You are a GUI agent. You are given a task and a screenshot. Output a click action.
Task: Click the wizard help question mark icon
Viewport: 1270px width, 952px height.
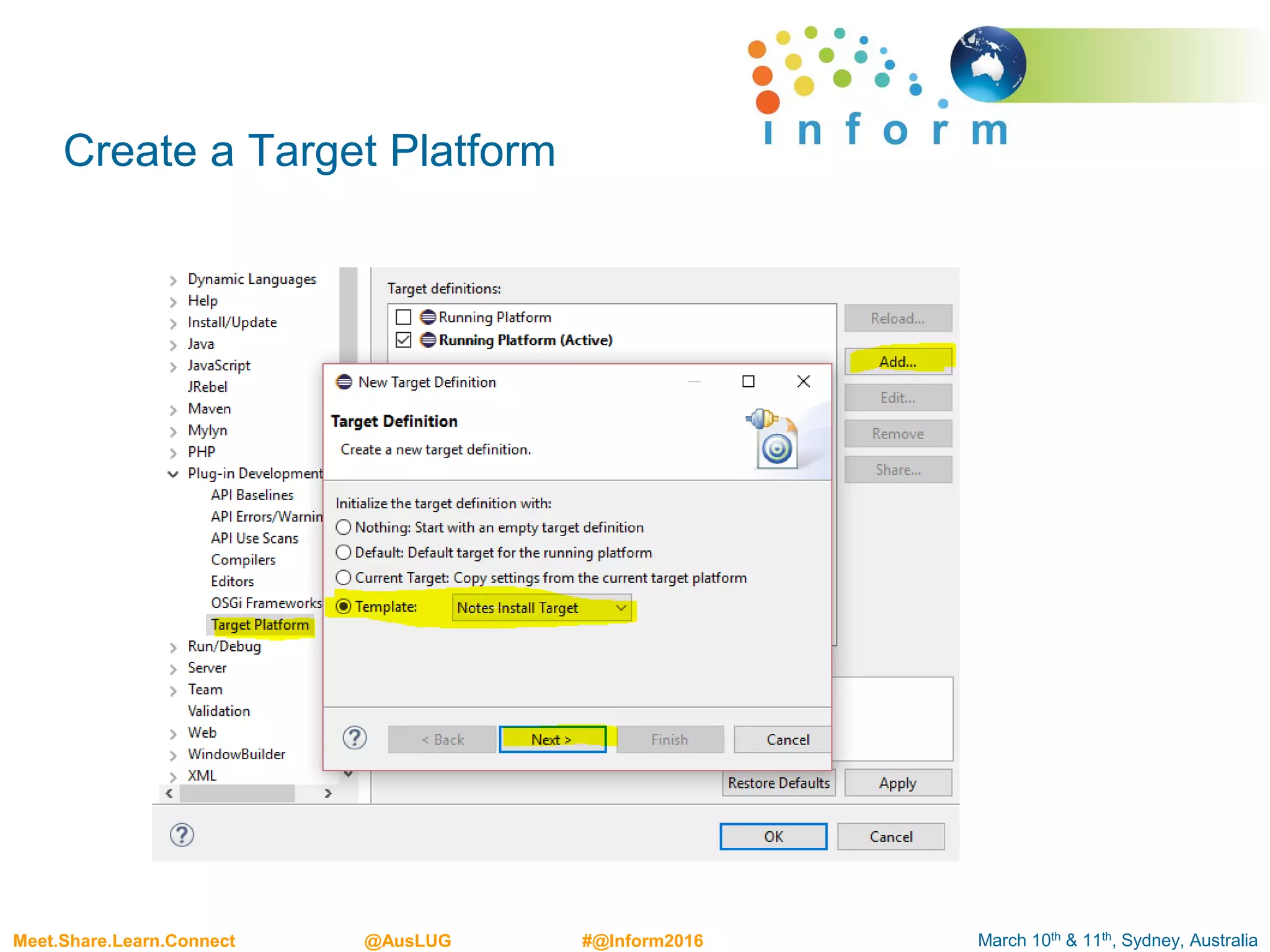355,738
